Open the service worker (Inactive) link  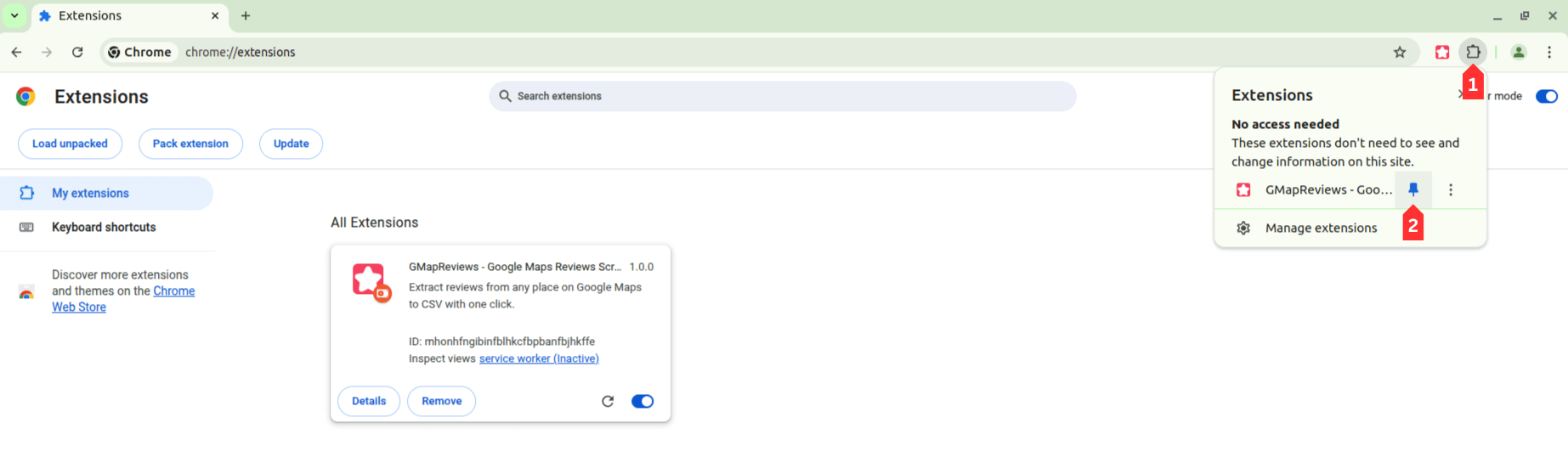[x=539, y=358]
